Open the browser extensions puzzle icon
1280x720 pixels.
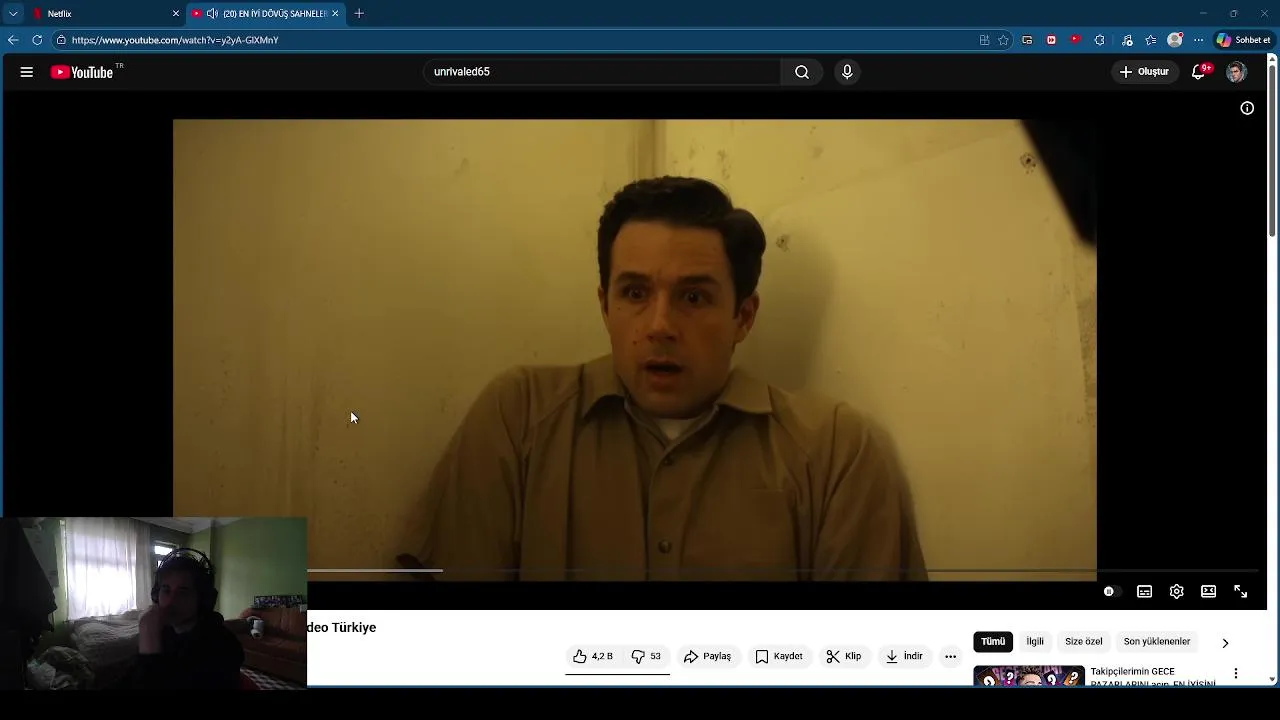[x=1099, y=40]
